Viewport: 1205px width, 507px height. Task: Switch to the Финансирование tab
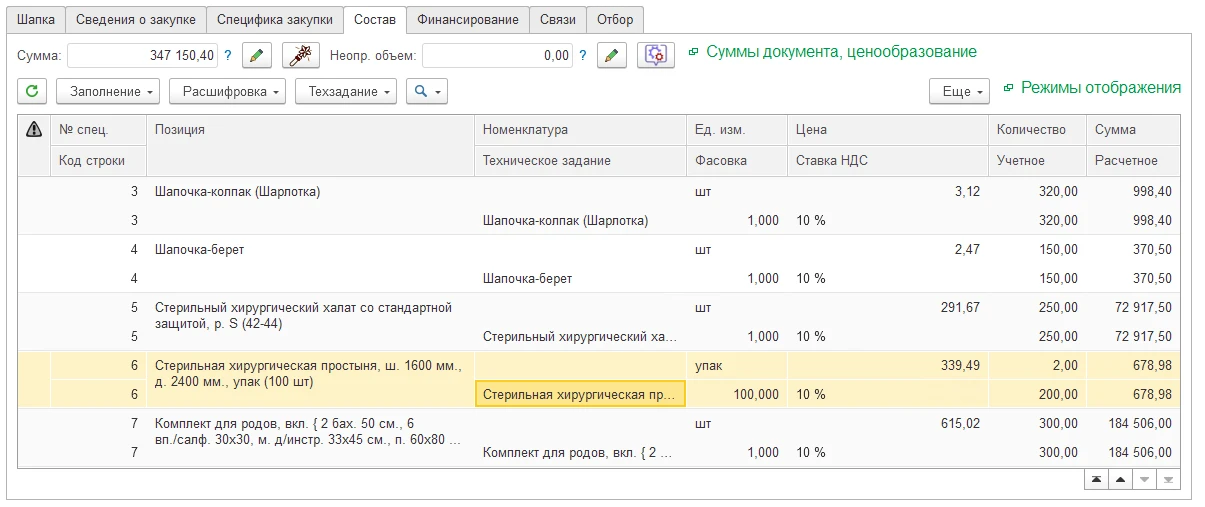[468, 19]
